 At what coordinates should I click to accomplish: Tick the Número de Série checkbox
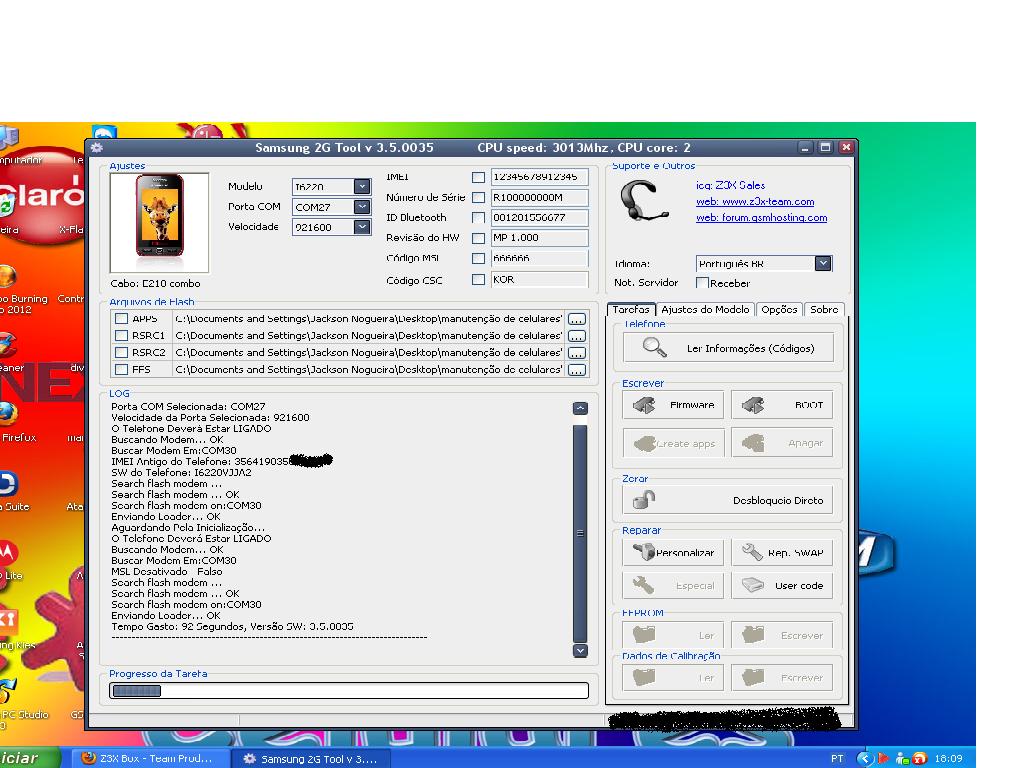click(x=479, y=197)
